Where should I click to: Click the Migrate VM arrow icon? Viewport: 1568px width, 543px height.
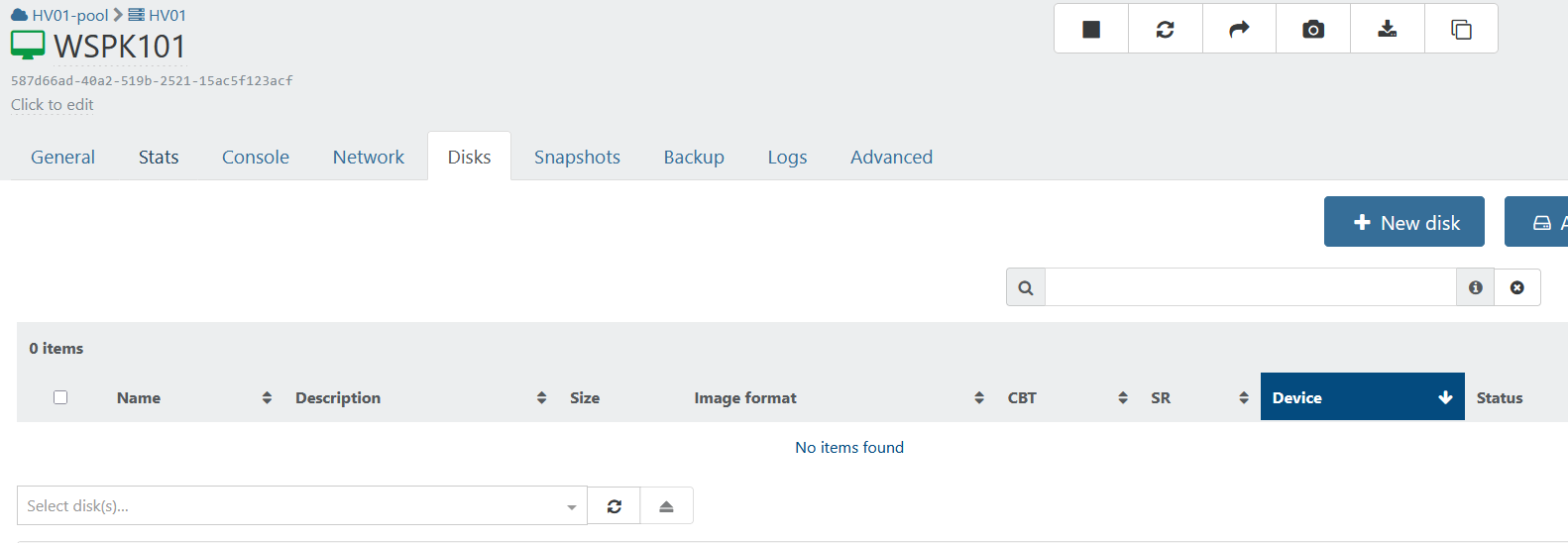(1239, 29)
